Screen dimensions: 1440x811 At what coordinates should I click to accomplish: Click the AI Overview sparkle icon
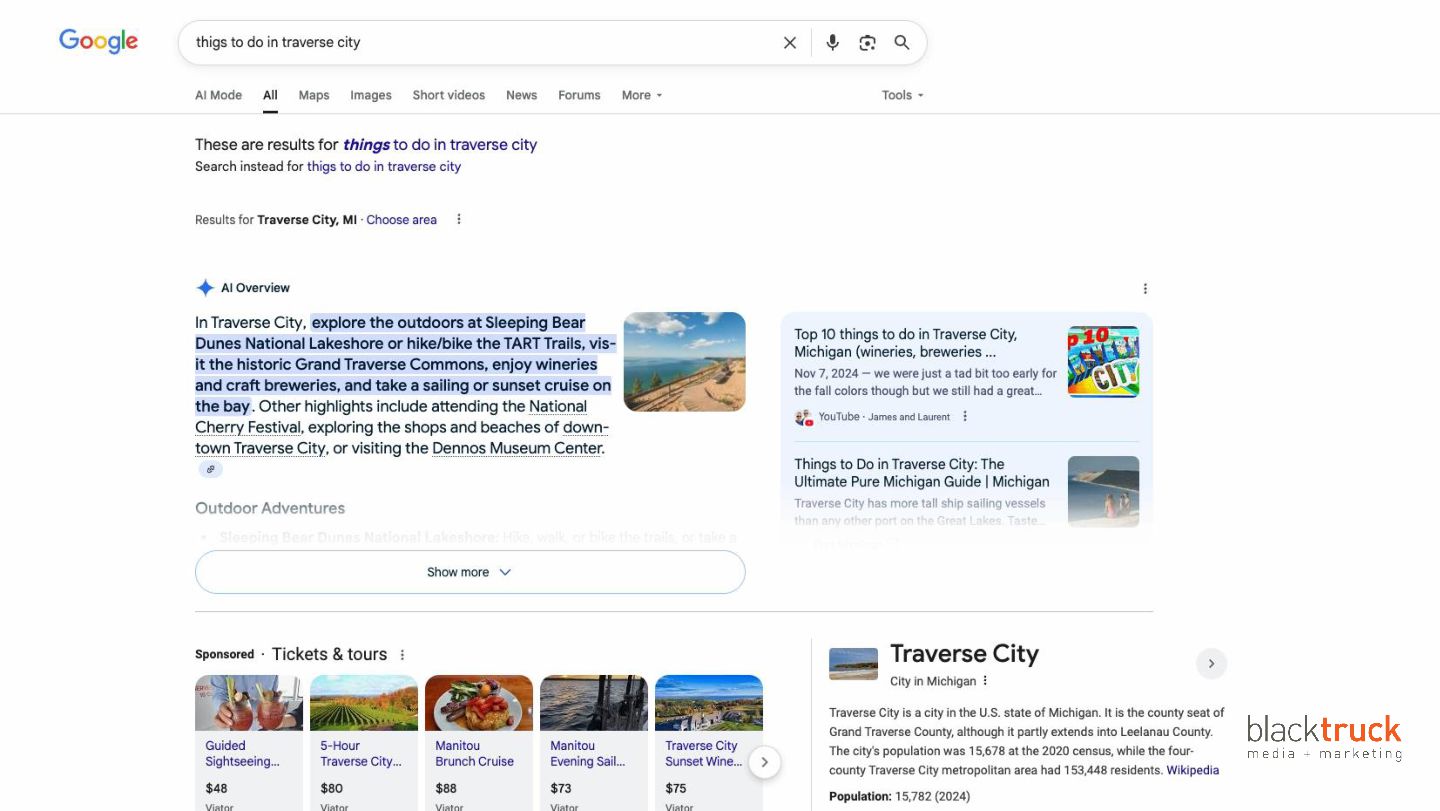[205, 288]
